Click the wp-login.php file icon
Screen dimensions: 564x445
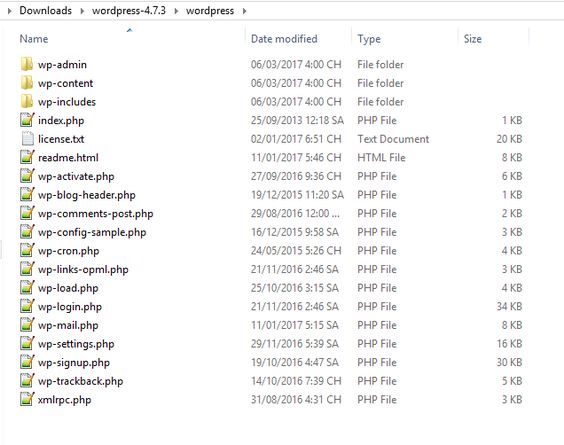click(x=27, y=306)
